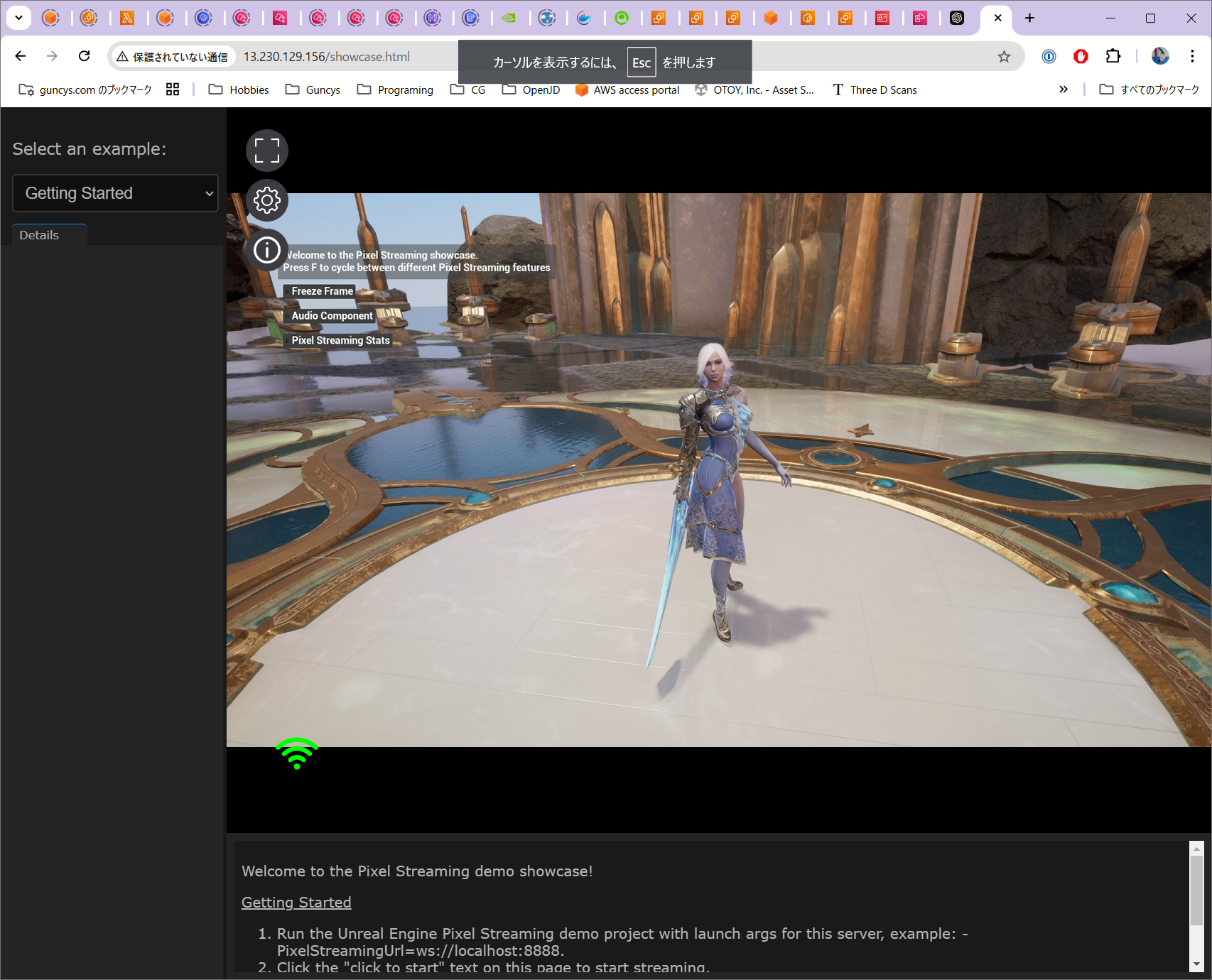Click 'Welcome to the Pixel Streaming demo showcase!' text
1212x980 pixels.
click(417, 871)
